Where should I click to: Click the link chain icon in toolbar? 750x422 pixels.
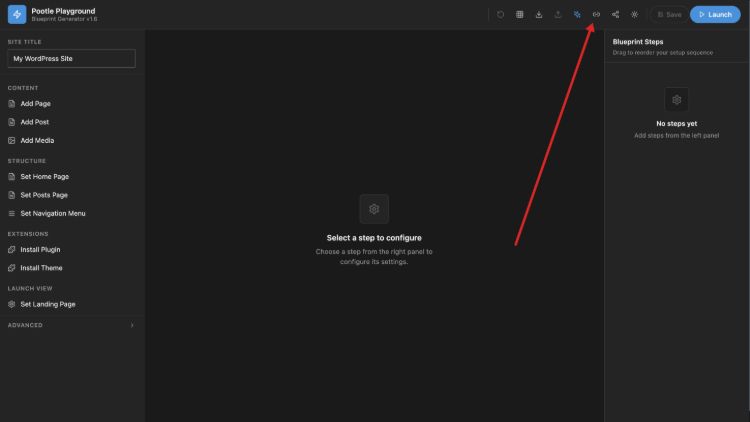596,14
